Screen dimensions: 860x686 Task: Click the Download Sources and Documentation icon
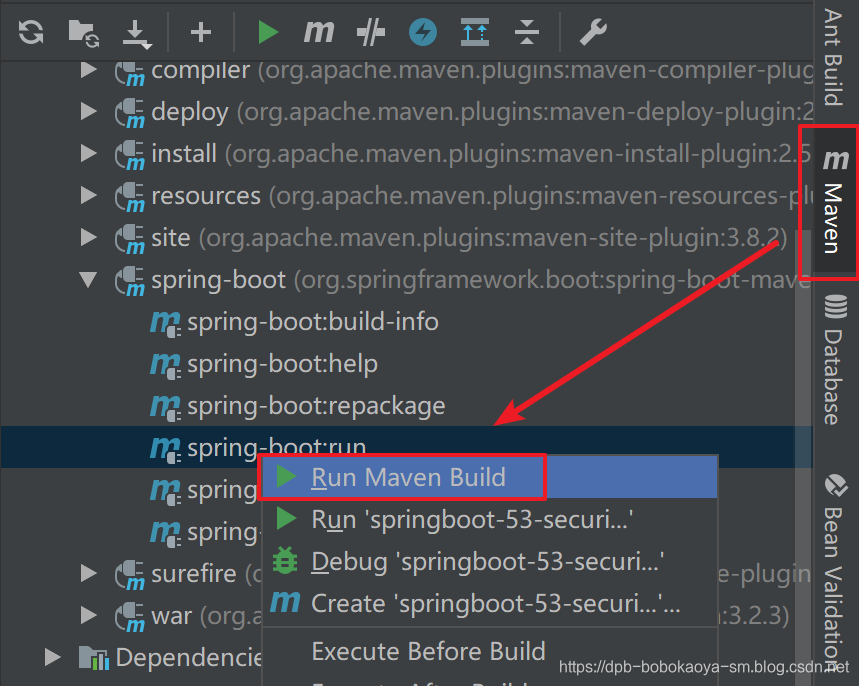(137, 35)
